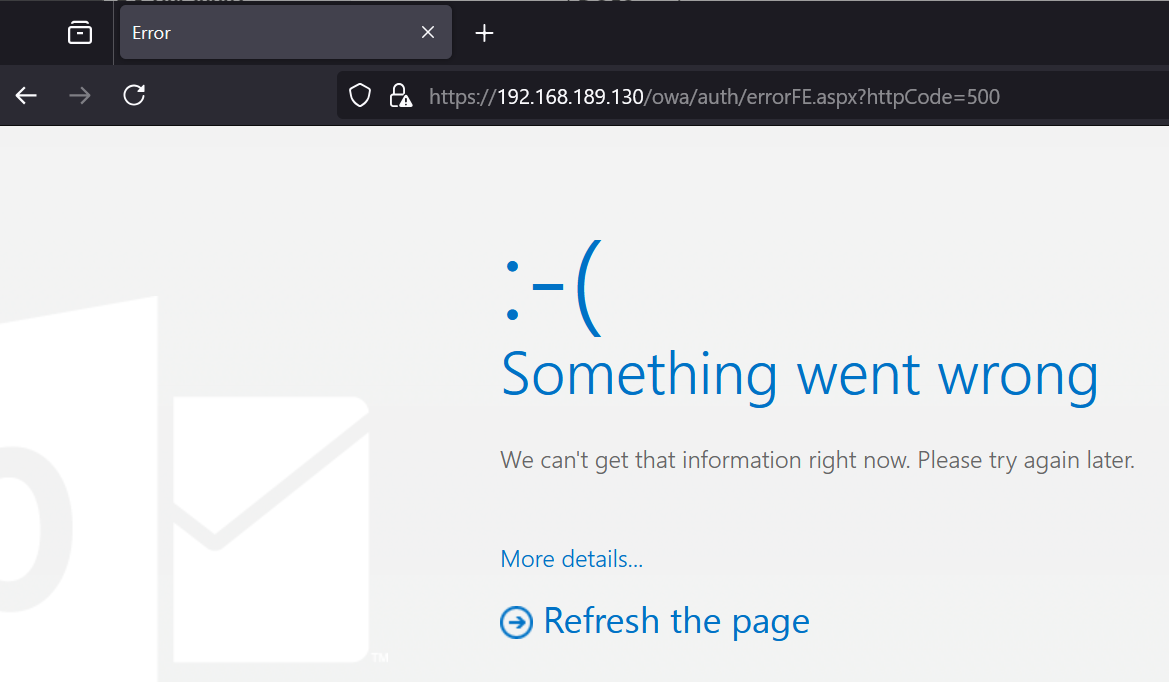Go back using the back arrow
Image resolution: width=1169 pixels, height=682 pixels.
coord(26,96)
